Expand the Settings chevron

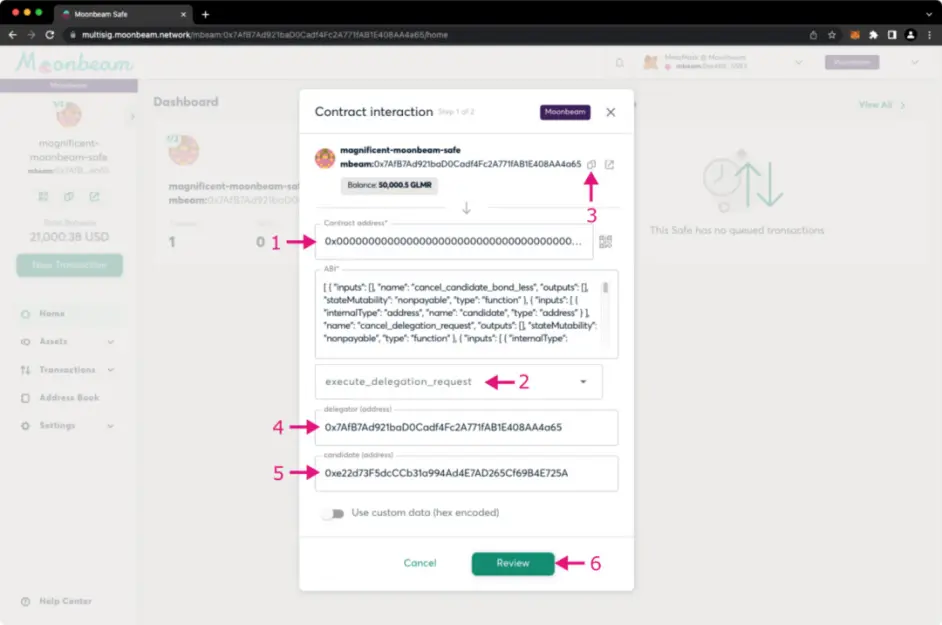coord(111,425)
